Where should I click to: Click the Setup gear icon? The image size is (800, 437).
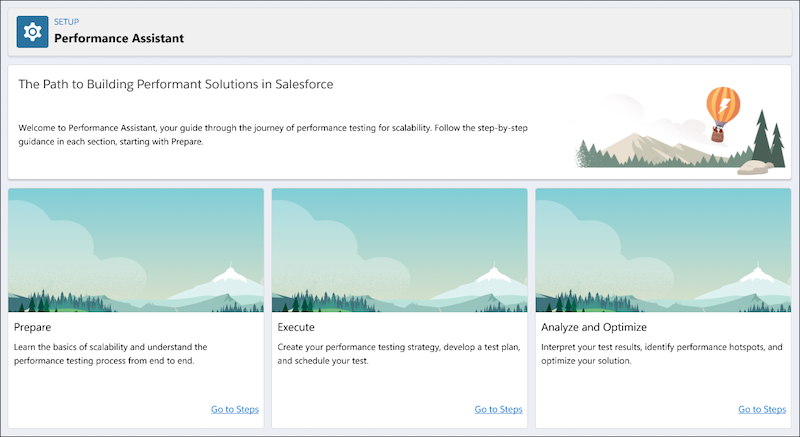[33, 32]
